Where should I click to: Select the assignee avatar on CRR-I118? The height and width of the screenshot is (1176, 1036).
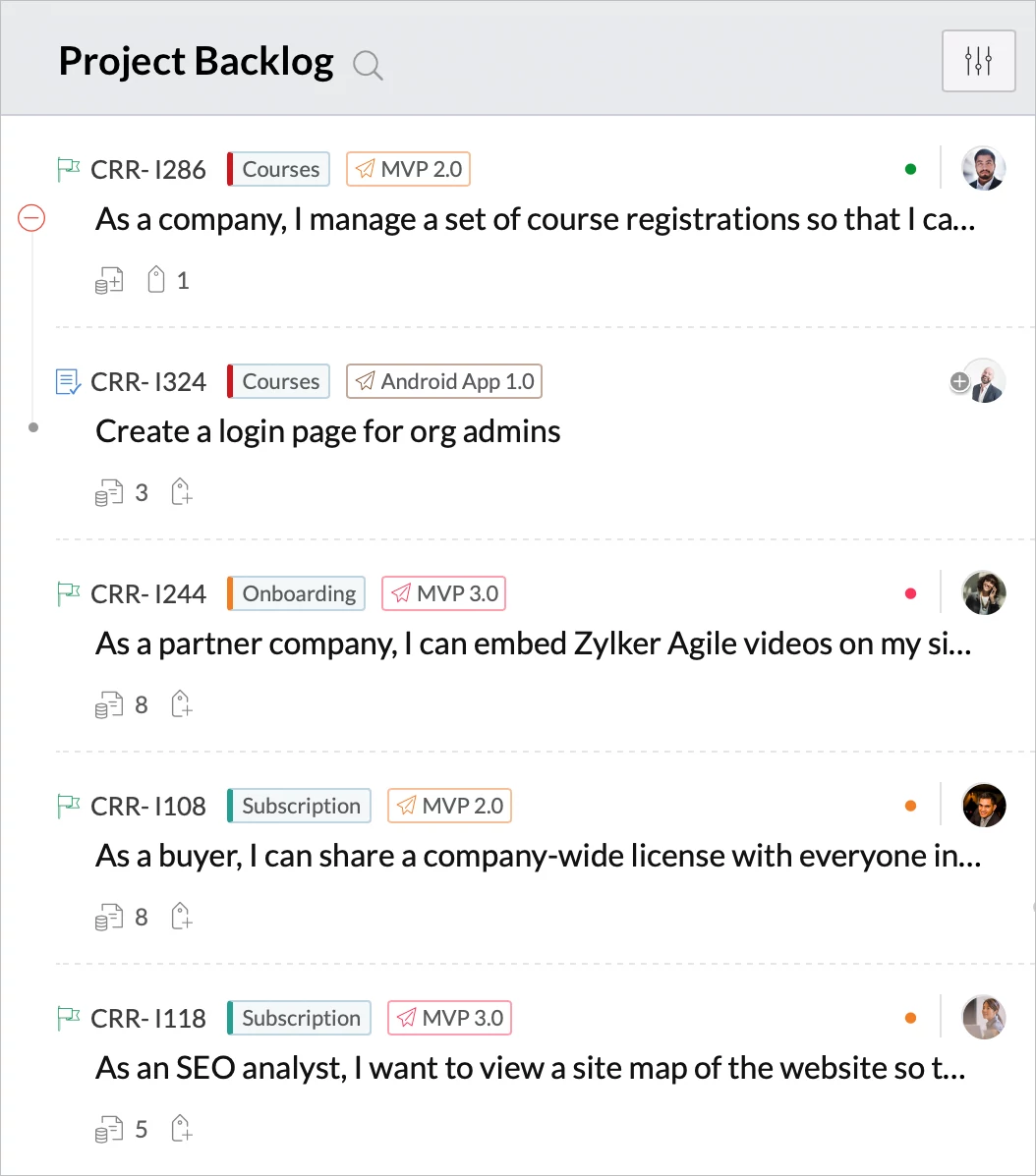(x=984, y=1018)
